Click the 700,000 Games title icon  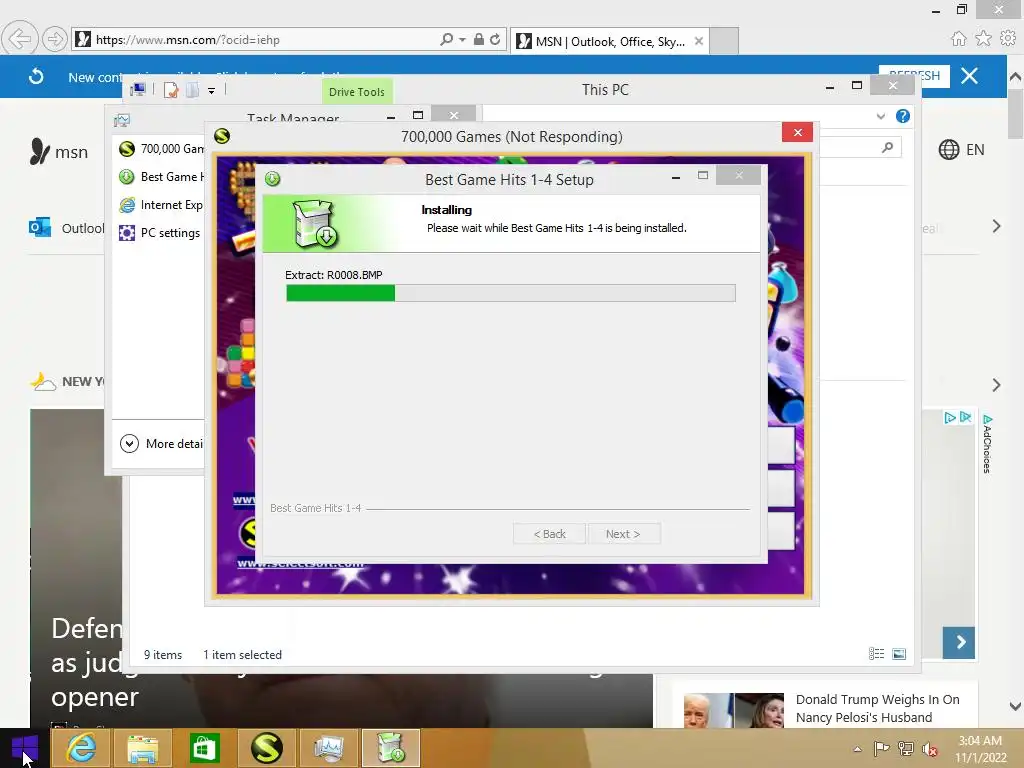tap(222, 136)
